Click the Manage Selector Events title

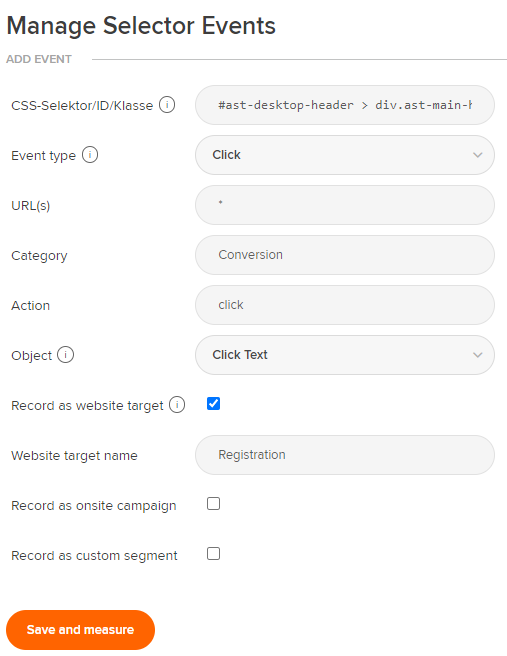click(x=141, y=26)
